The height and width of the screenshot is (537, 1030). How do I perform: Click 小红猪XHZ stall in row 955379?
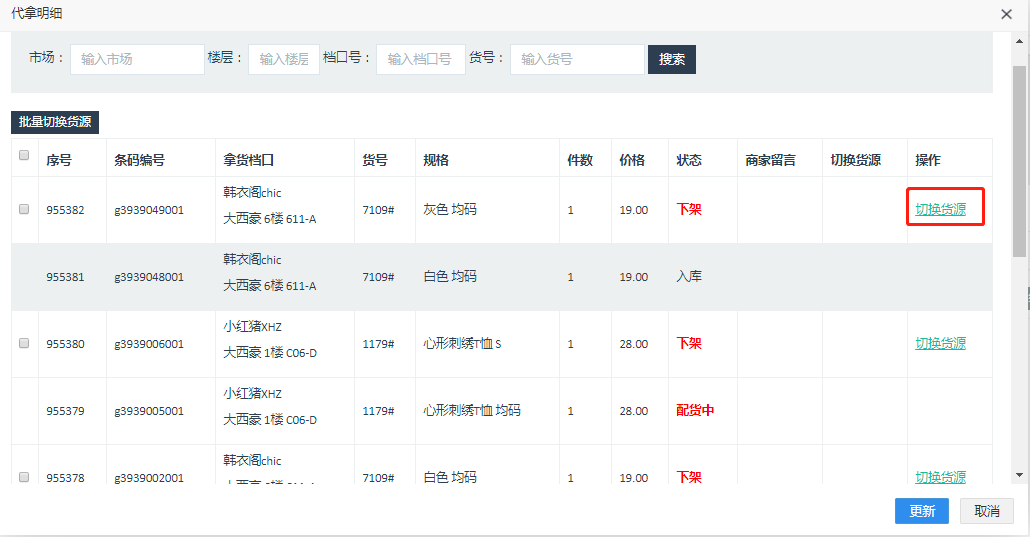(x=252, y=394)
